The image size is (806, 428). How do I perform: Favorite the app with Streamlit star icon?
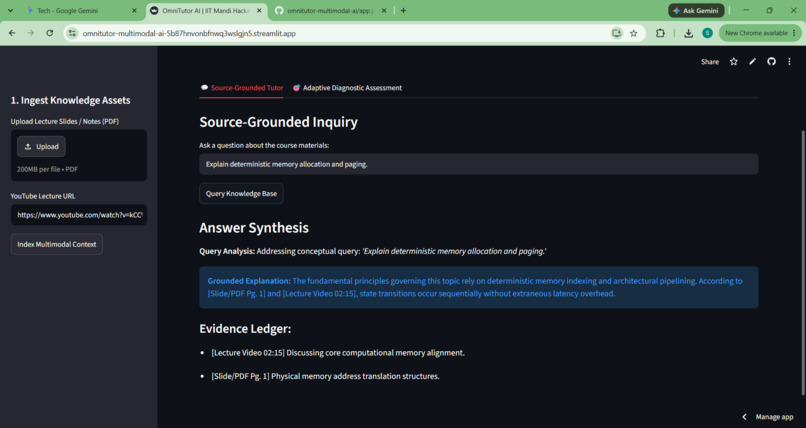click(734, 62)
